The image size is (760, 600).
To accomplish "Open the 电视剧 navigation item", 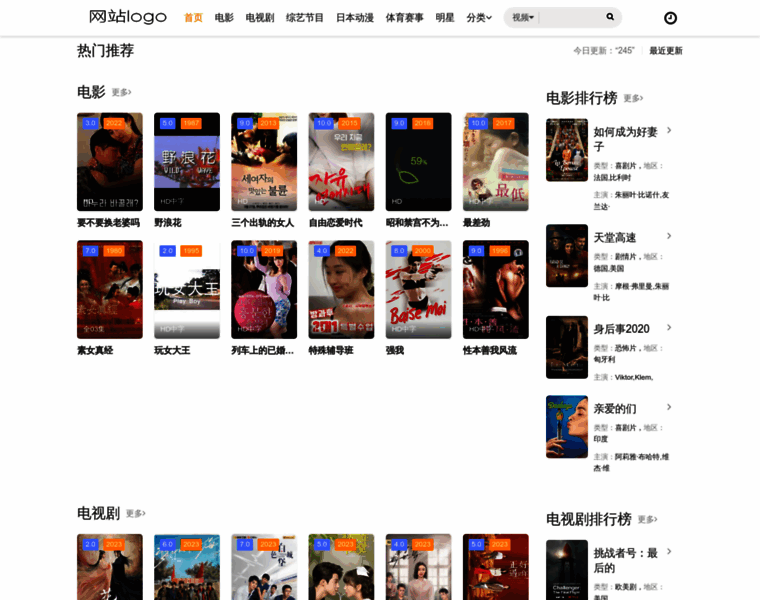I will click(260, 18).
